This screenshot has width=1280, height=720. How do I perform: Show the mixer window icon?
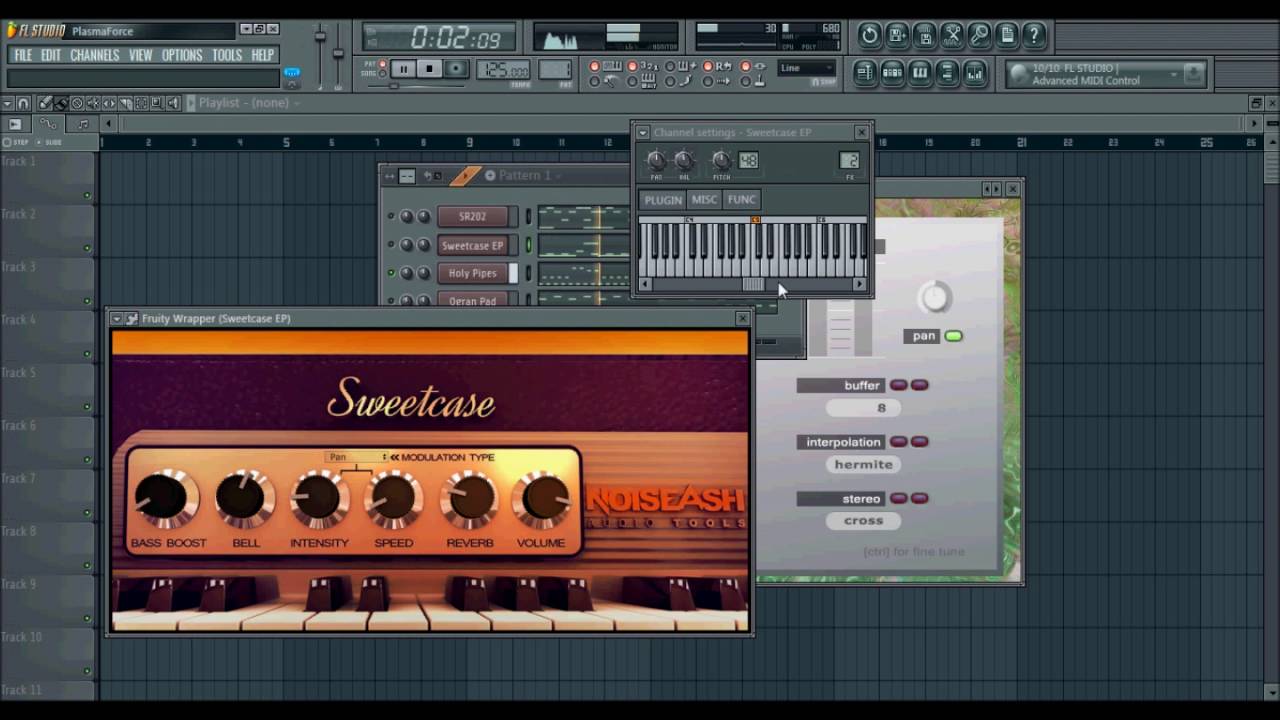tap(974, 73)
